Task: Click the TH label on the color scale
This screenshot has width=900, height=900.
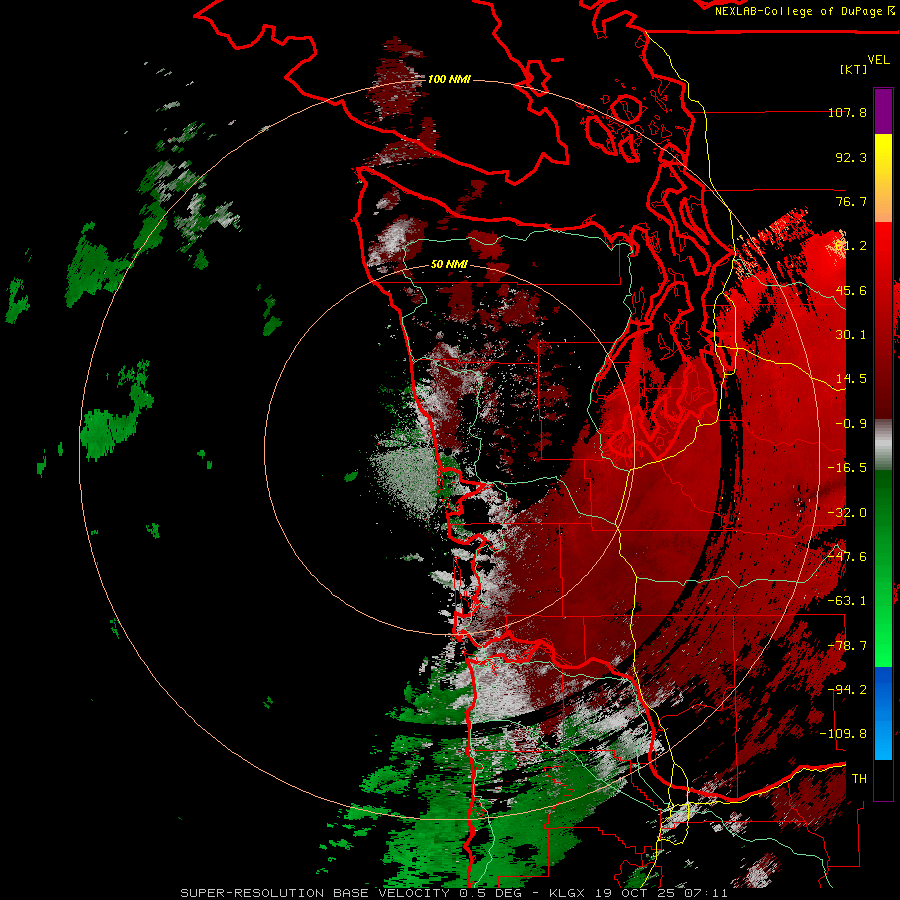Action: tap(859, 779)
